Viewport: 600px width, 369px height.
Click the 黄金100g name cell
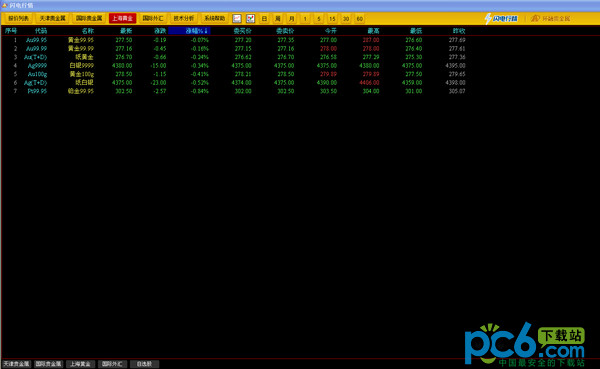[82, 74]
